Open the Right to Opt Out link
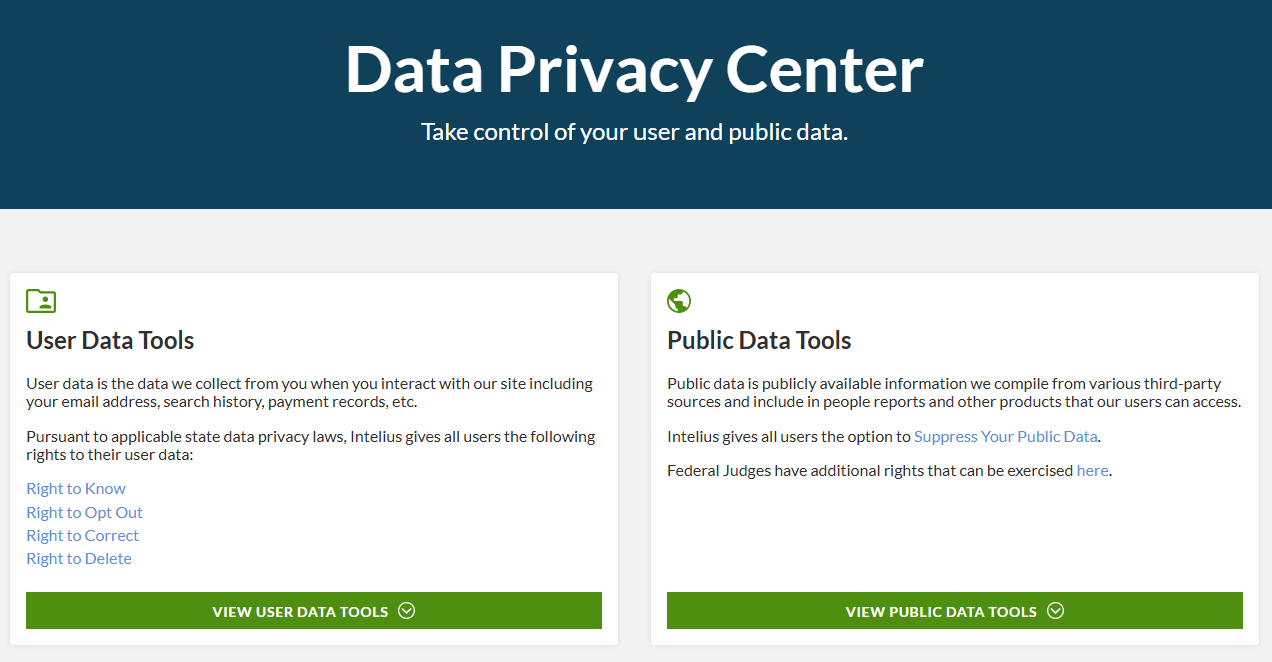This screenshot has width=1272, height=662. coord(85,512)
